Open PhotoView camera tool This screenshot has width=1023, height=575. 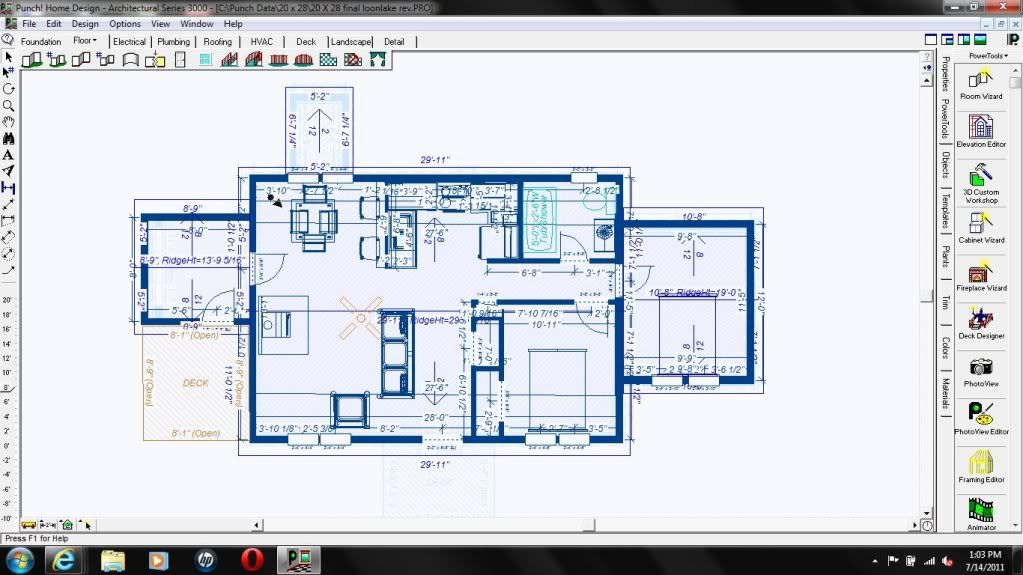(x=981, y=372)
